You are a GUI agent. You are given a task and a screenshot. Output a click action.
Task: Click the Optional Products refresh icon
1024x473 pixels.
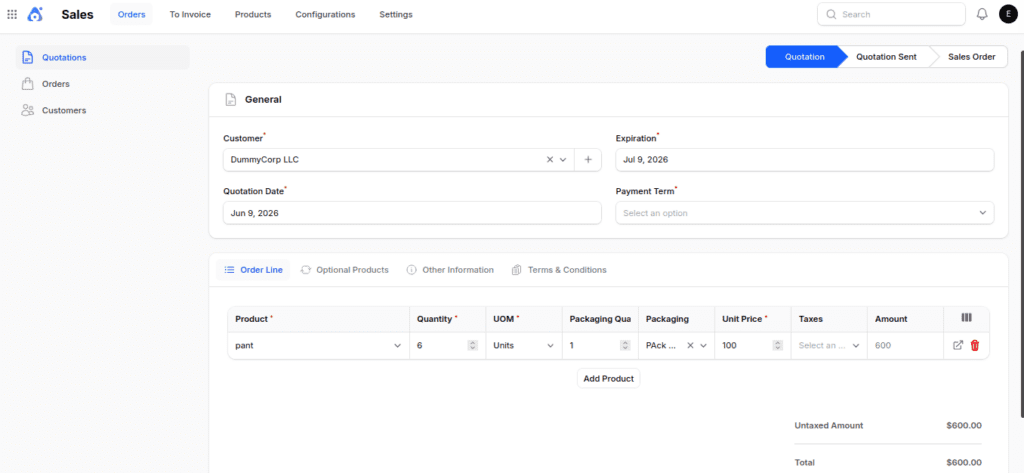click(306, 270)
